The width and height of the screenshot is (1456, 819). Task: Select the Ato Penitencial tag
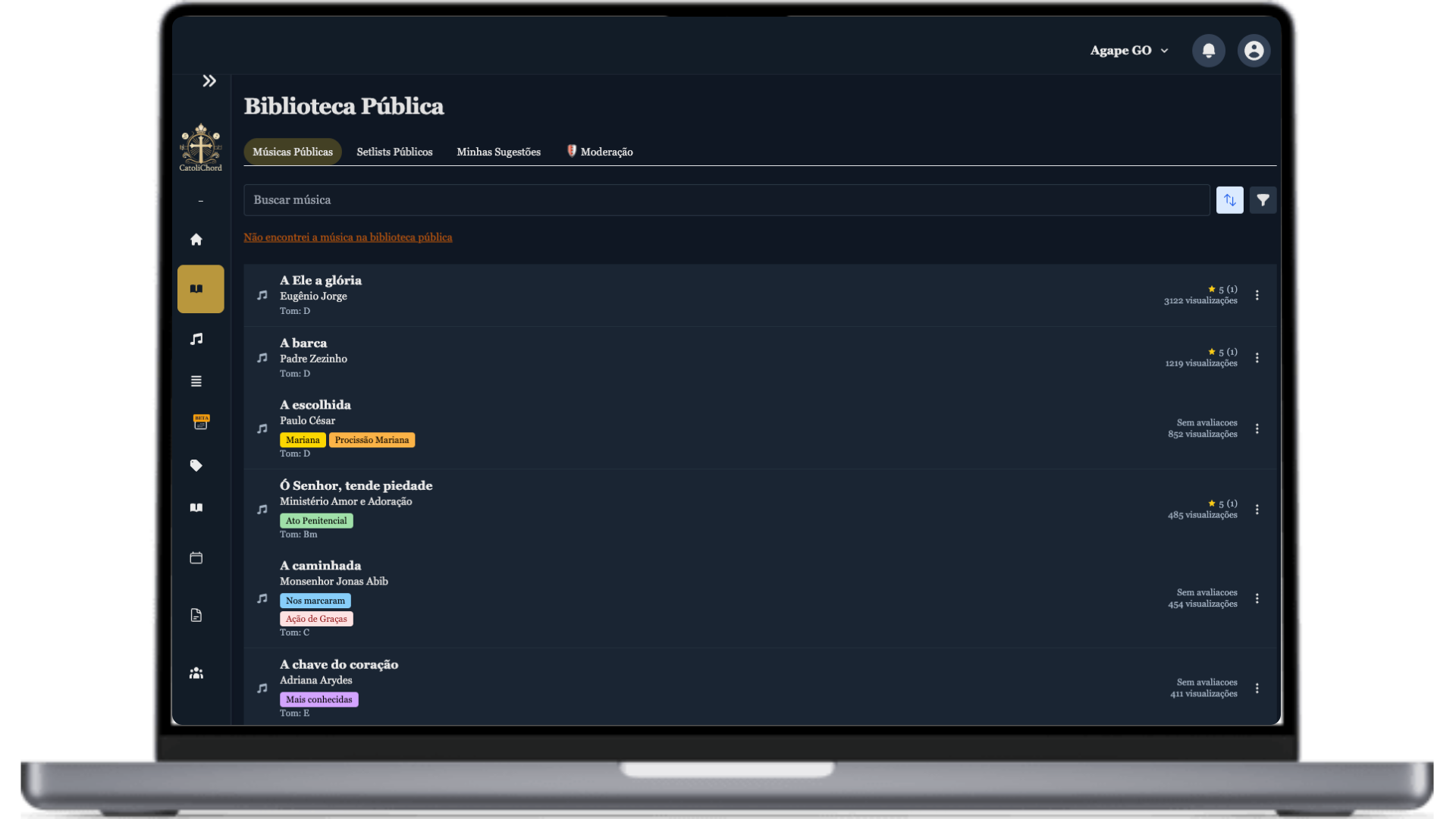tap(316, 521)
